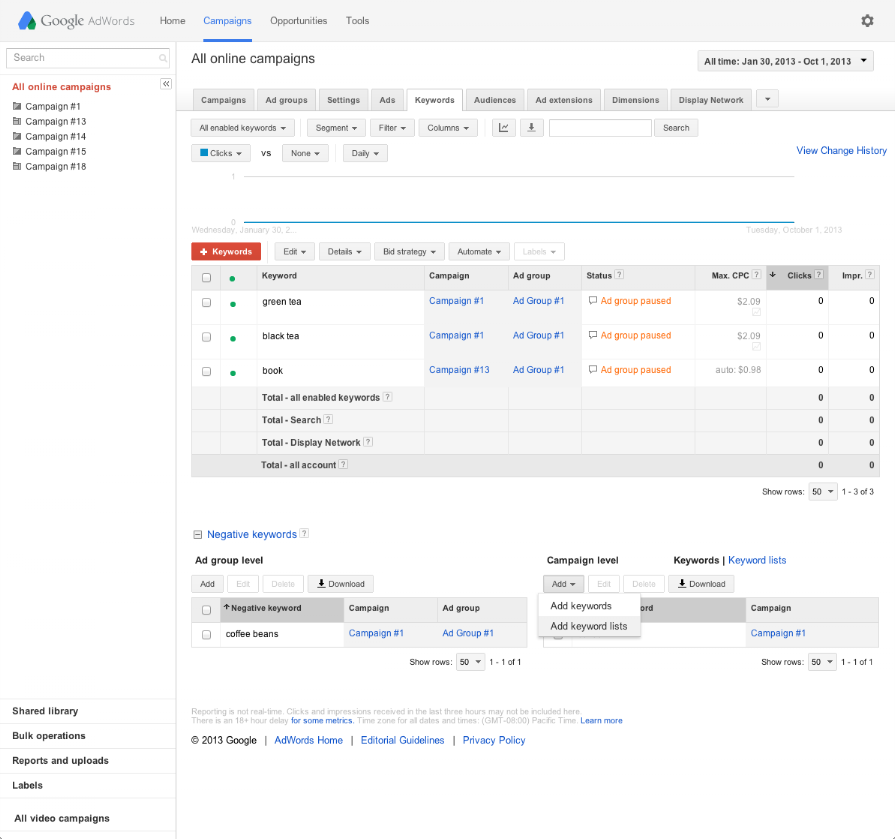The width and height of the screenshot is (895, 839).
Task: Click the help icon next to Status column
Action: 619,276
